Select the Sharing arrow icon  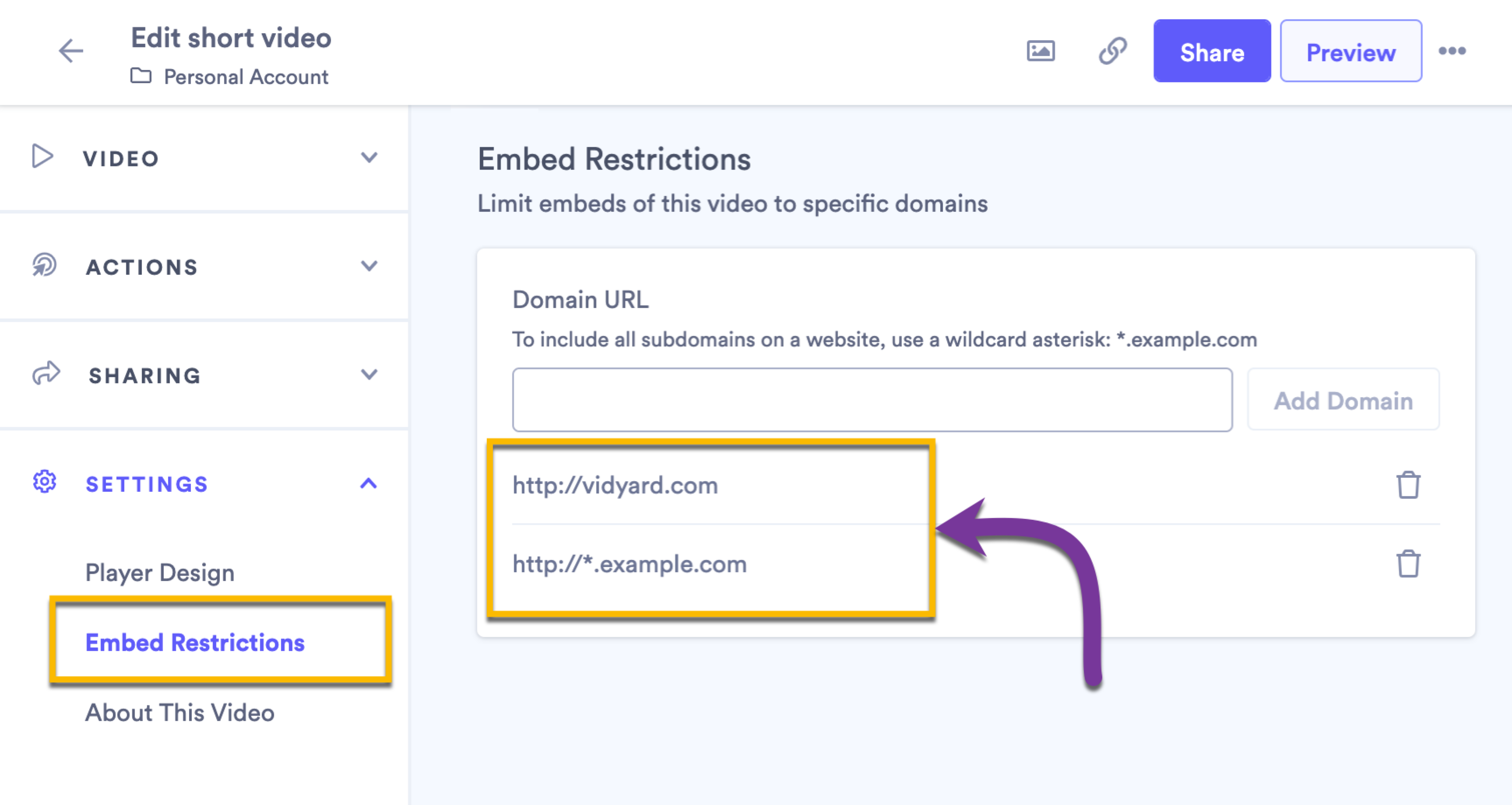(x=47, y=374)
